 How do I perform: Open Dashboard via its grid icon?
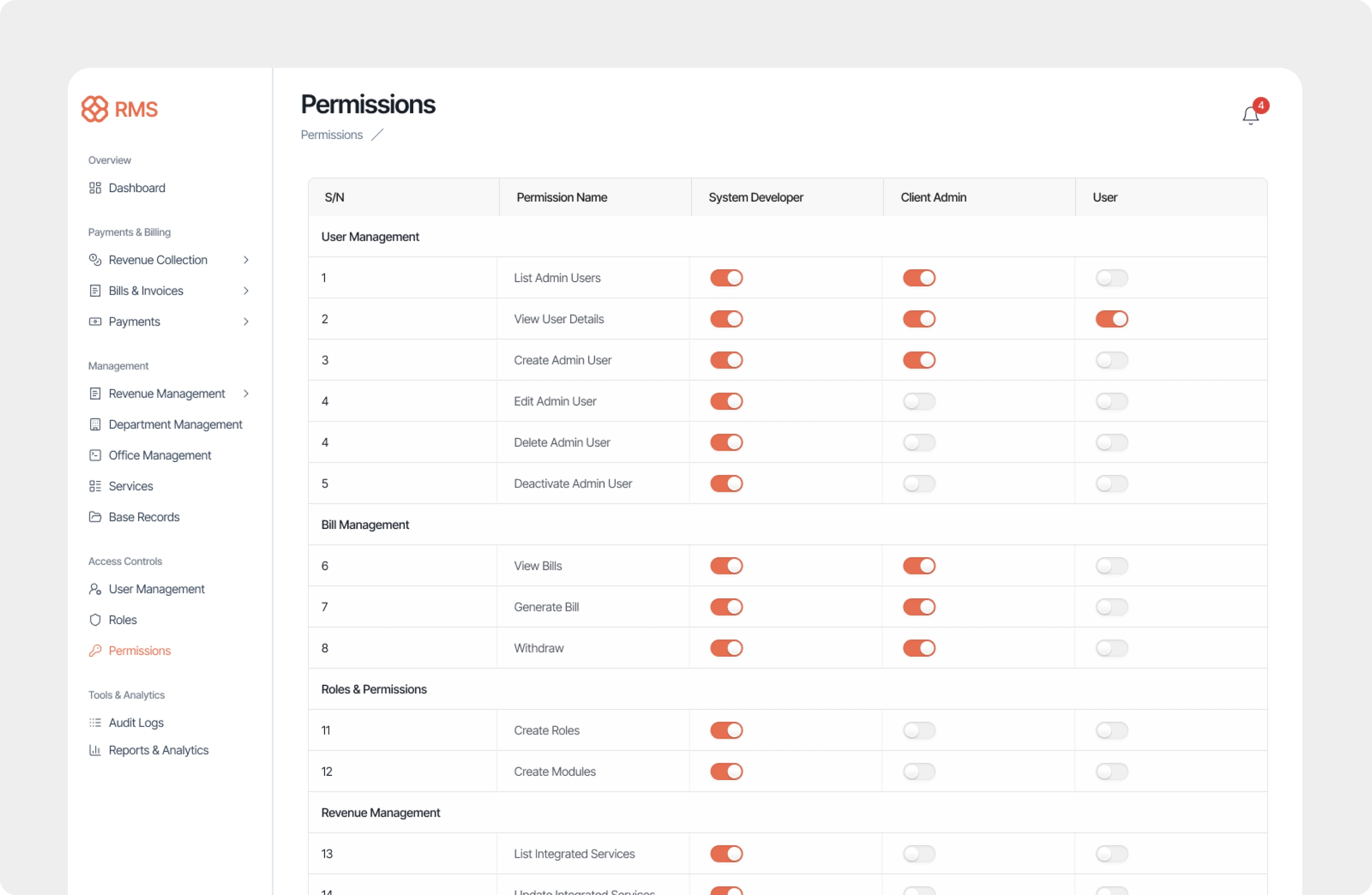pos(95,188)
